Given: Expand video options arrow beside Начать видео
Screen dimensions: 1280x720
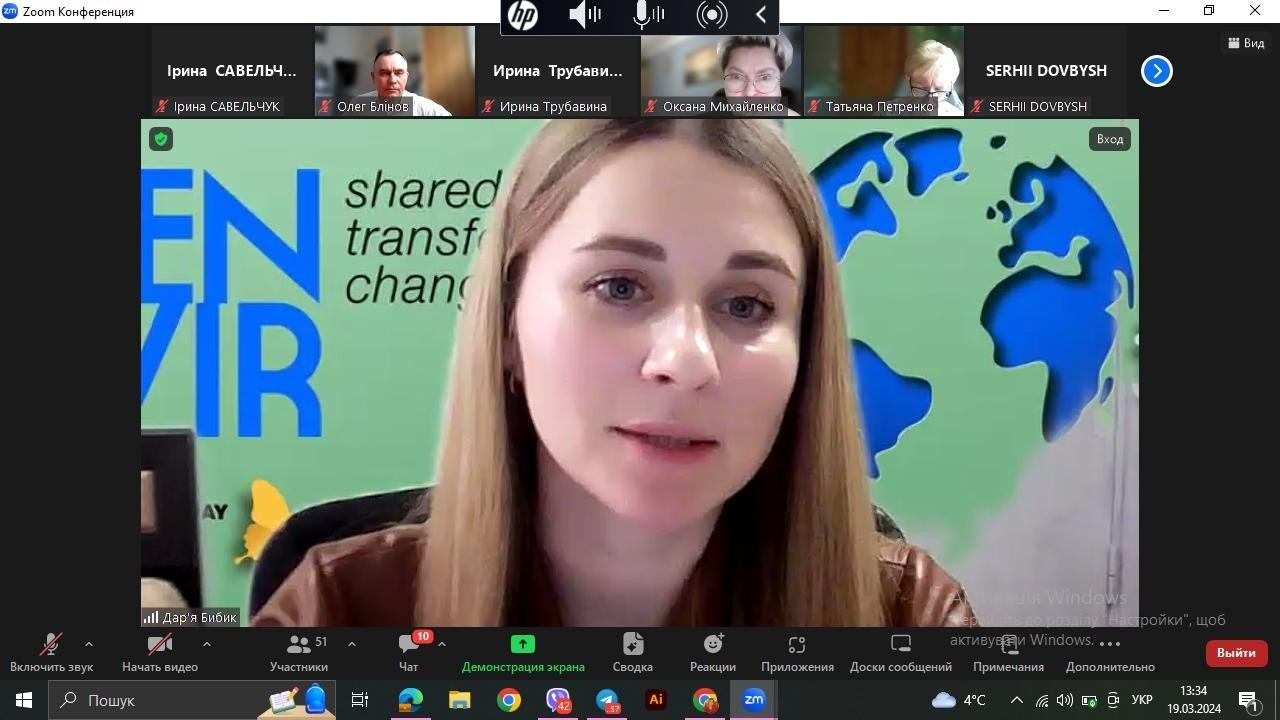Looking at the screenshot, I should coord(207,645).
